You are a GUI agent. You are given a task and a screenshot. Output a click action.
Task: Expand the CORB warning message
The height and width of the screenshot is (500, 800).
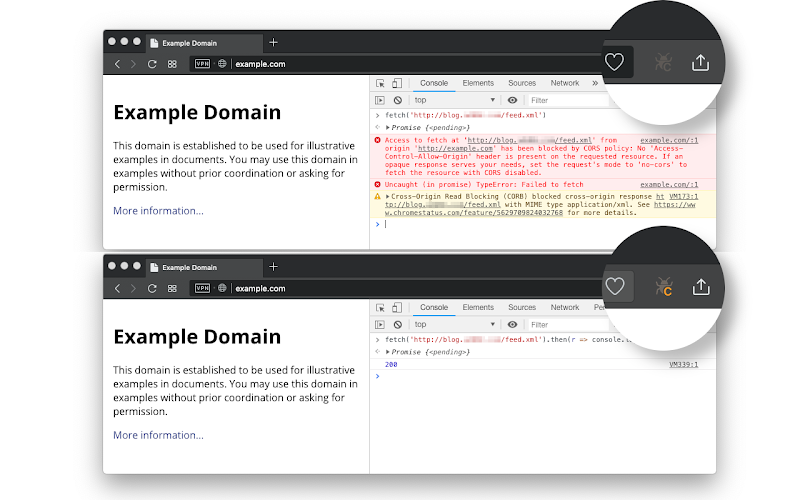pos(388,196)
